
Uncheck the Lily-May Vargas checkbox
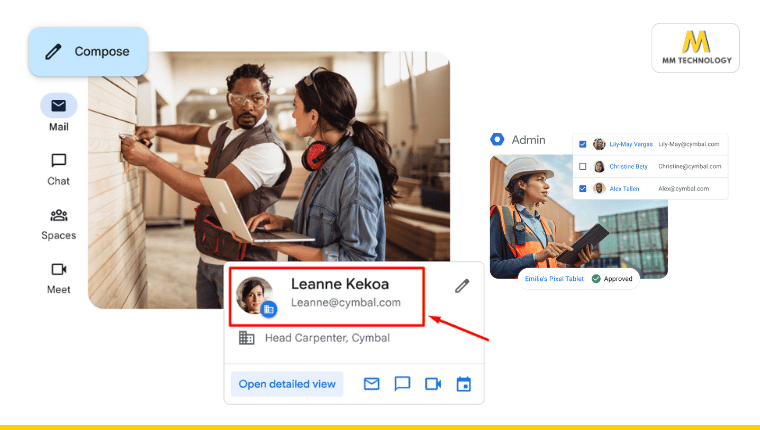pos(583,144)
